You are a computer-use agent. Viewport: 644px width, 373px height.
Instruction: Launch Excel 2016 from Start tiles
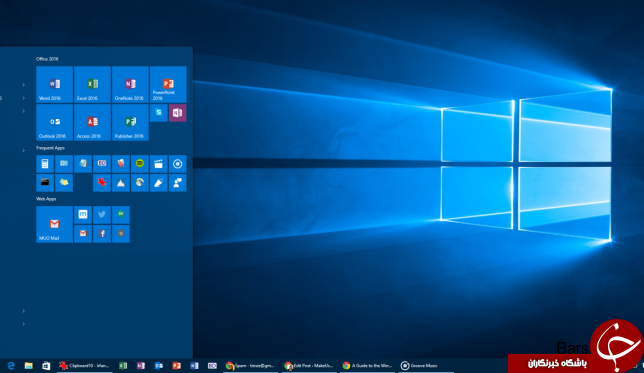pos(92,84)
